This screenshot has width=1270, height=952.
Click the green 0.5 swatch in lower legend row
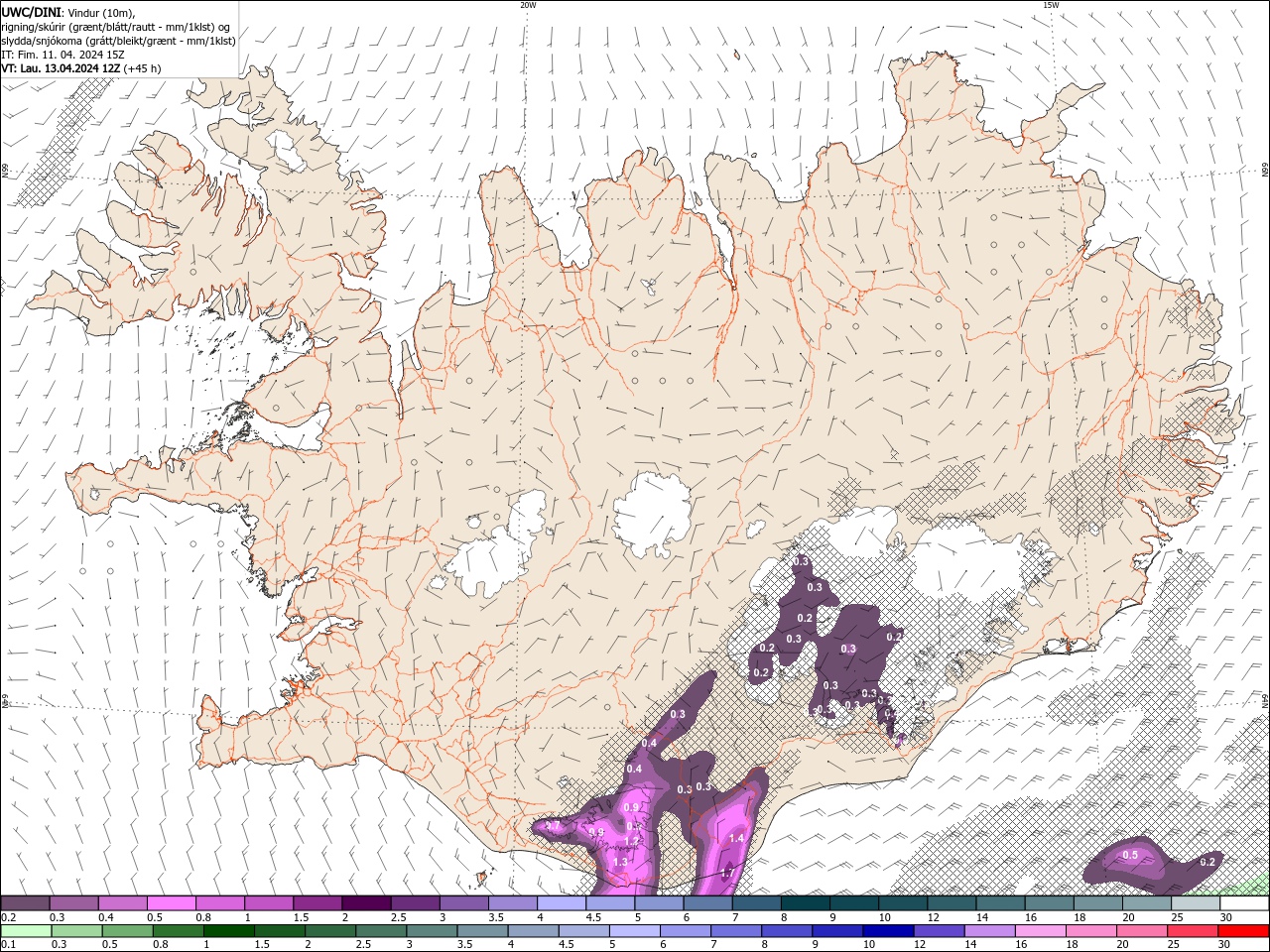pos(127,931)
